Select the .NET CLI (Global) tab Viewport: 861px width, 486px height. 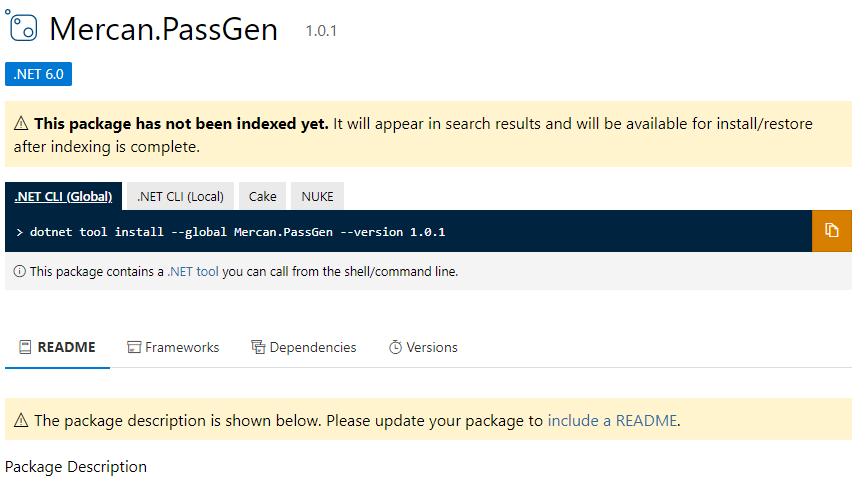(63, 196)
